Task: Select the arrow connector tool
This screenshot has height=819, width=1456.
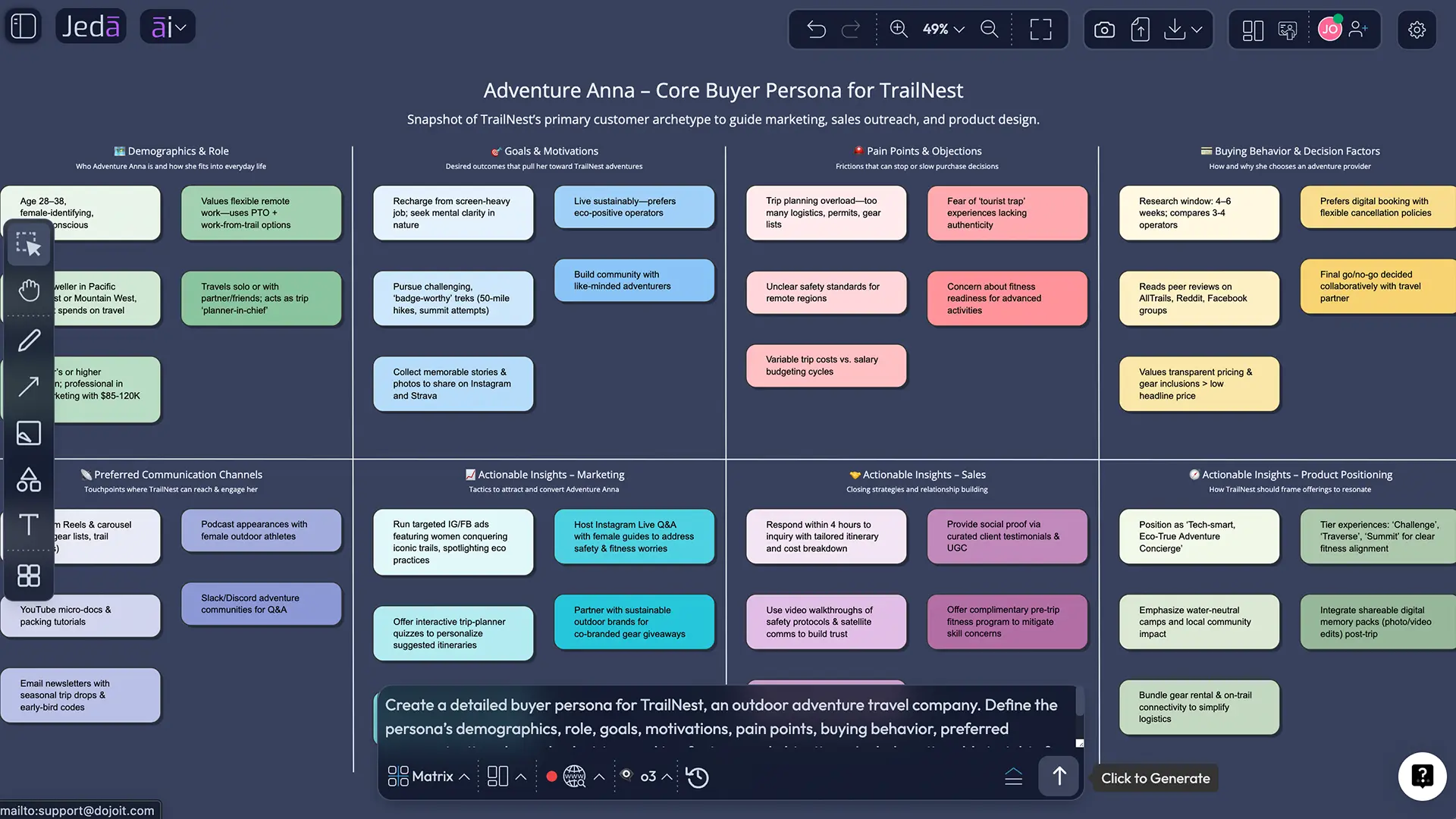Action: 29,387
